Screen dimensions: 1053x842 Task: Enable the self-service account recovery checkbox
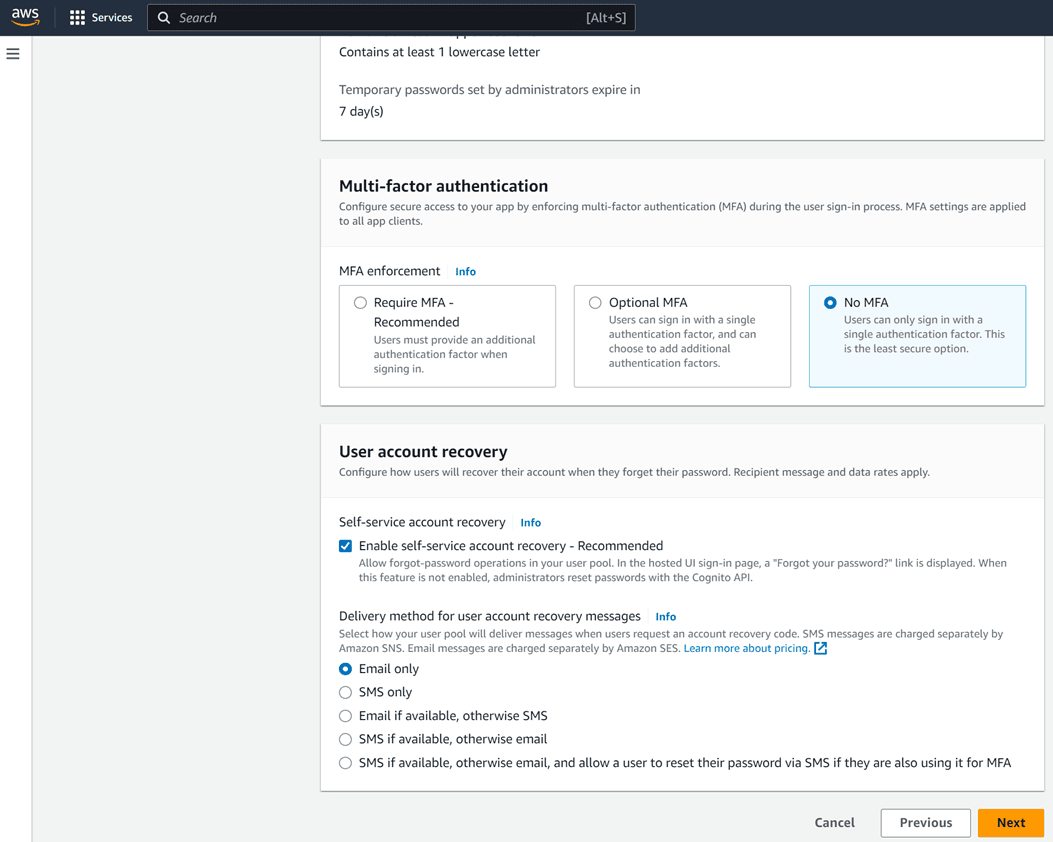[345, 546]
